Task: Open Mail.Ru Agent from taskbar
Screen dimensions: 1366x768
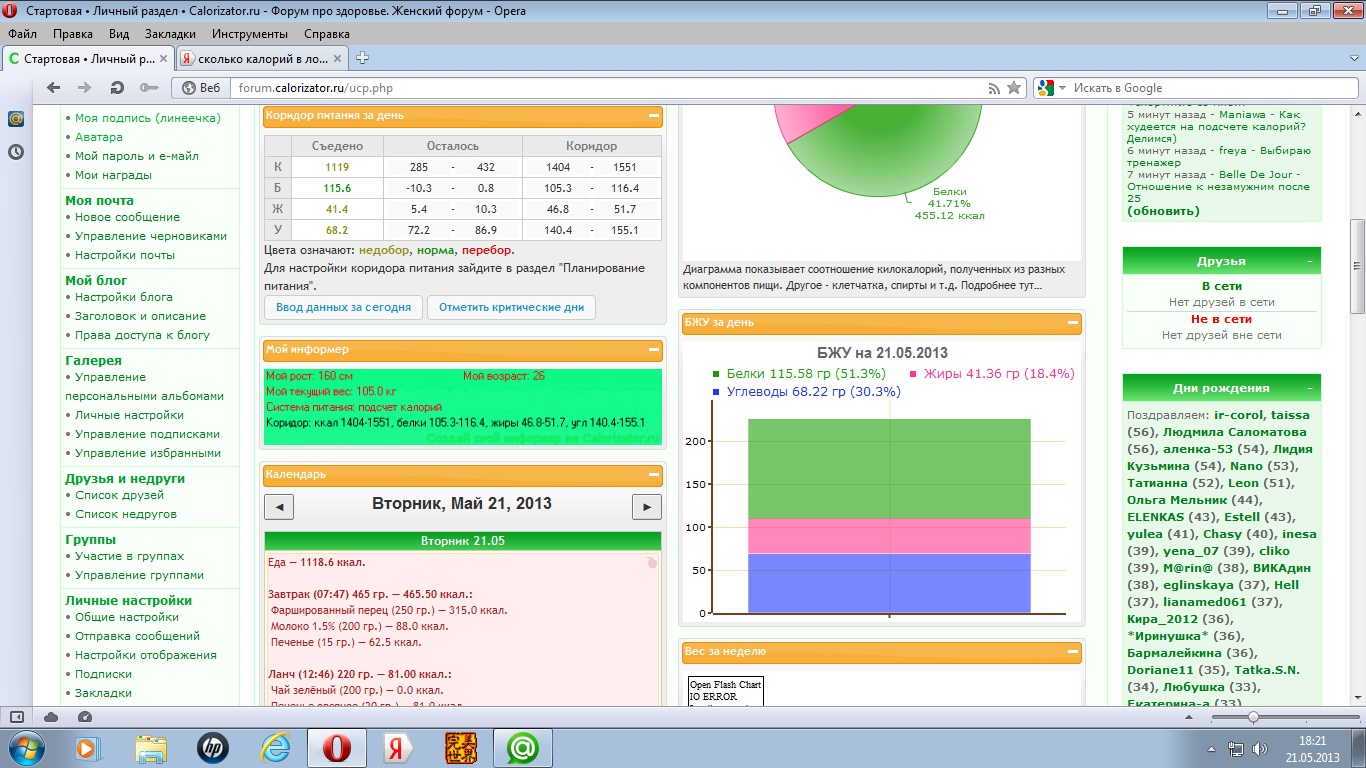Action: 521,747
